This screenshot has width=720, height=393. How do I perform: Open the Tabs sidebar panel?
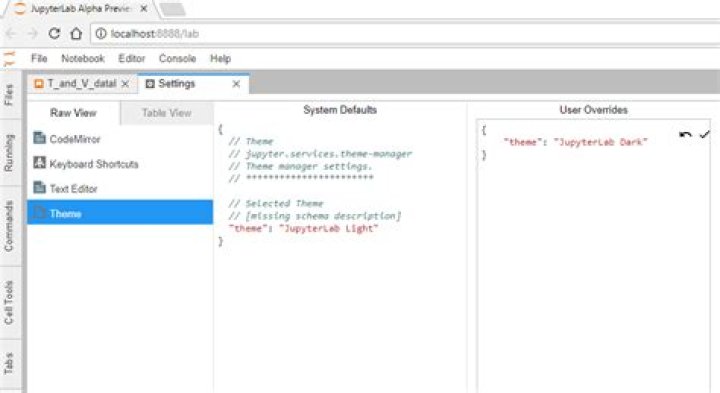tap(9, 364)
